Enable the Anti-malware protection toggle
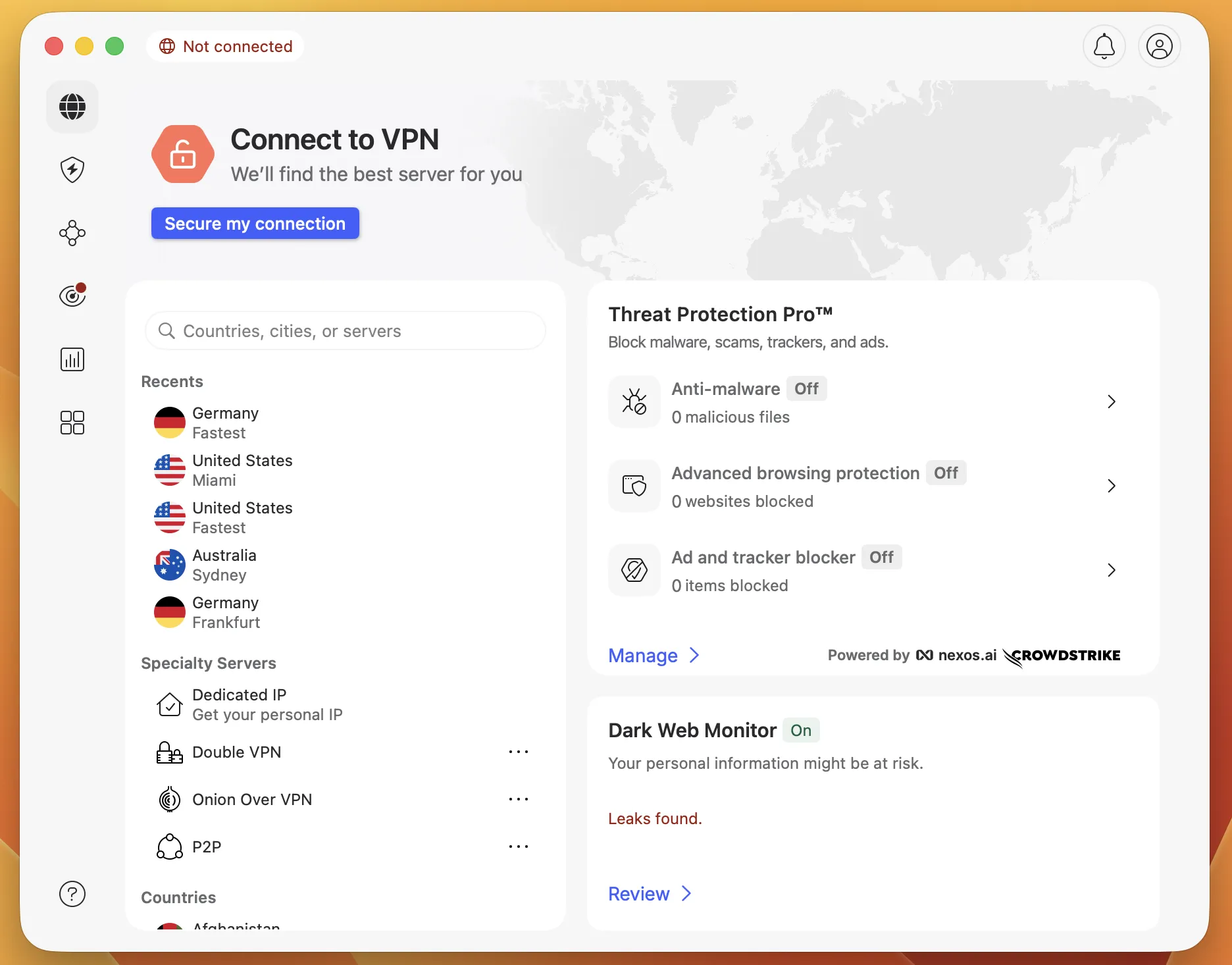Image resolution: width=1232 pixels, height=965 pixels. click(x=806, y=388)
